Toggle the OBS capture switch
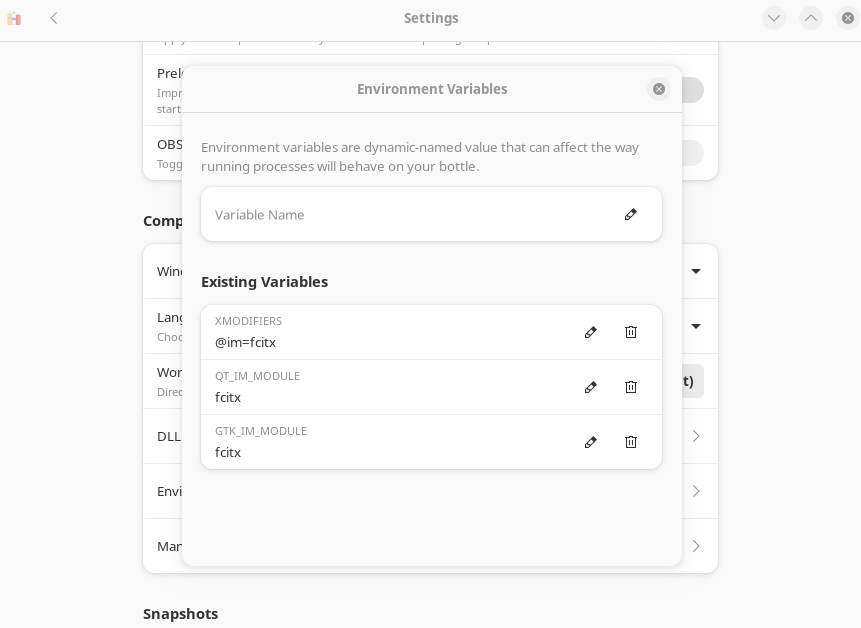 pos(688,153)
